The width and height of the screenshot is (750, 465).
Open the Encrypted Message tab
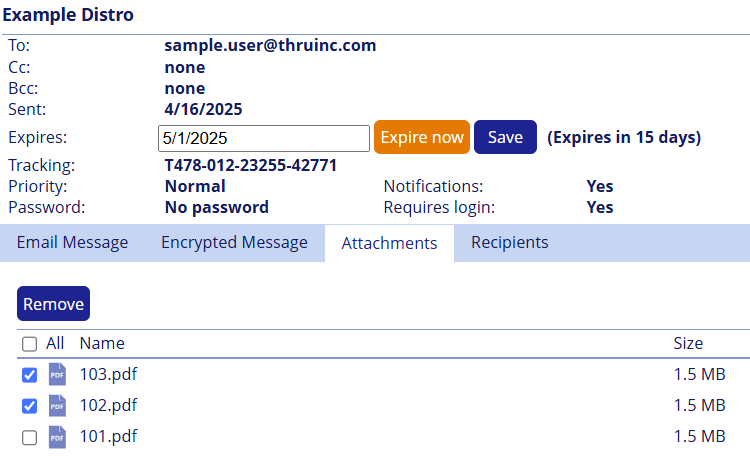pos(234,243)
